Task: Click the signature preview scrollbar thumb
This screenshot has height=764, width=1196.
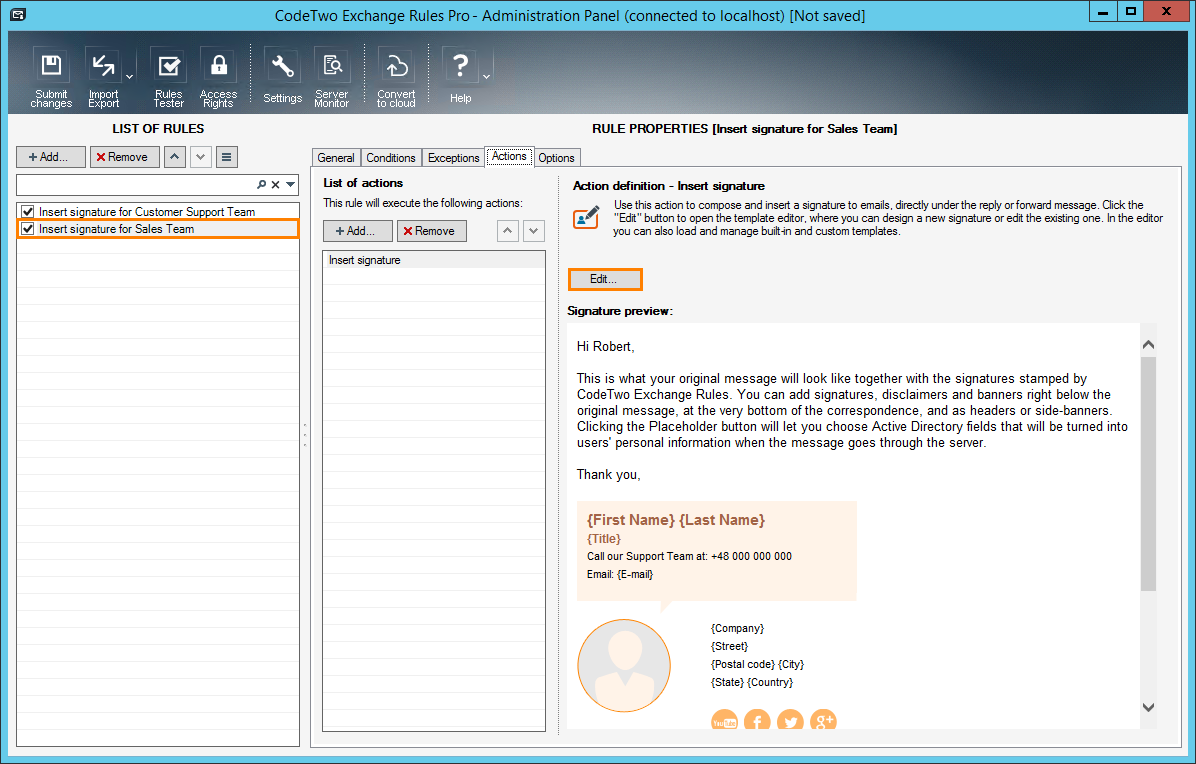Action: tap(1149, 473)
